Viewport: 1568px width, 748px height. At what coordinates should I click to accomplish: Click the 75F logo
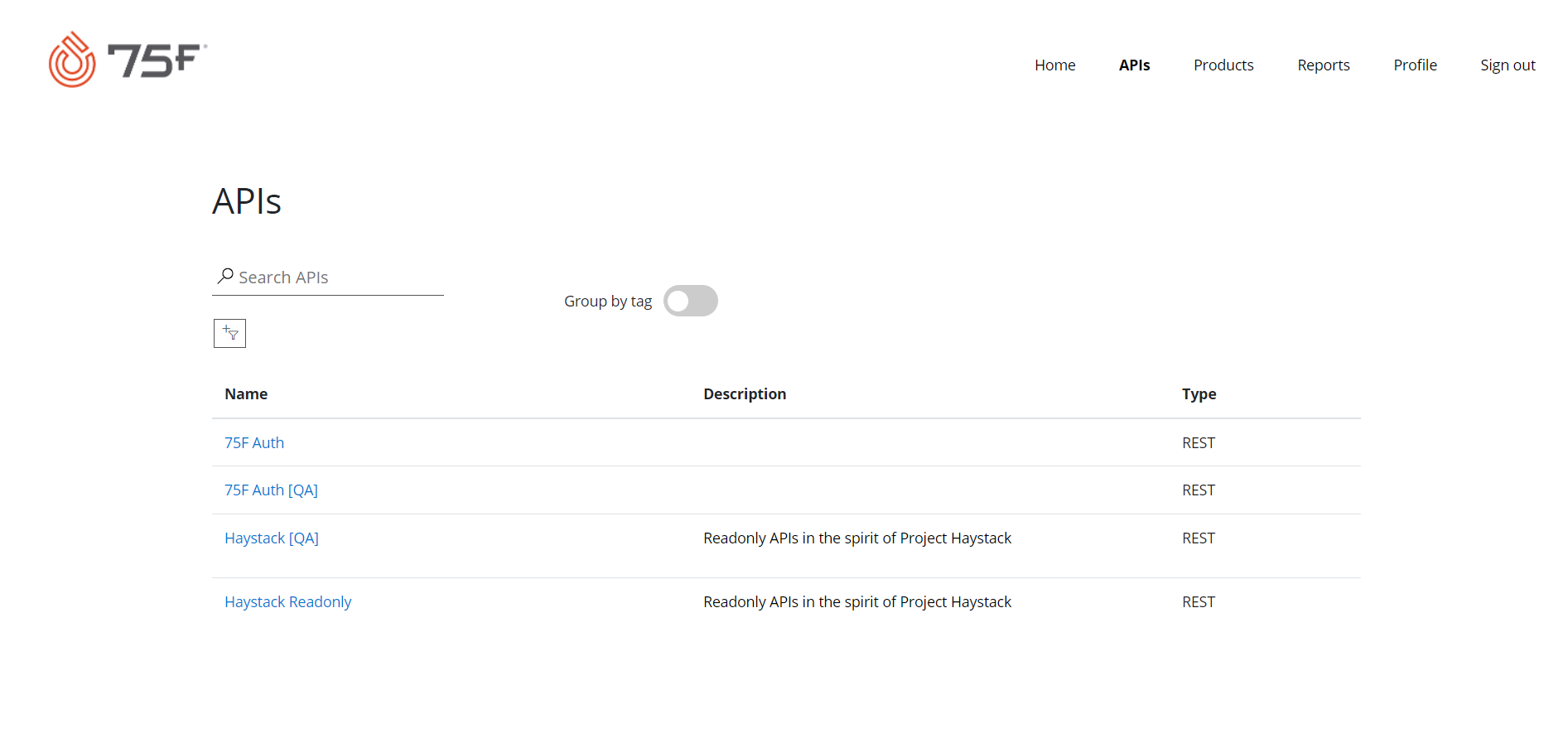point(128,60)
